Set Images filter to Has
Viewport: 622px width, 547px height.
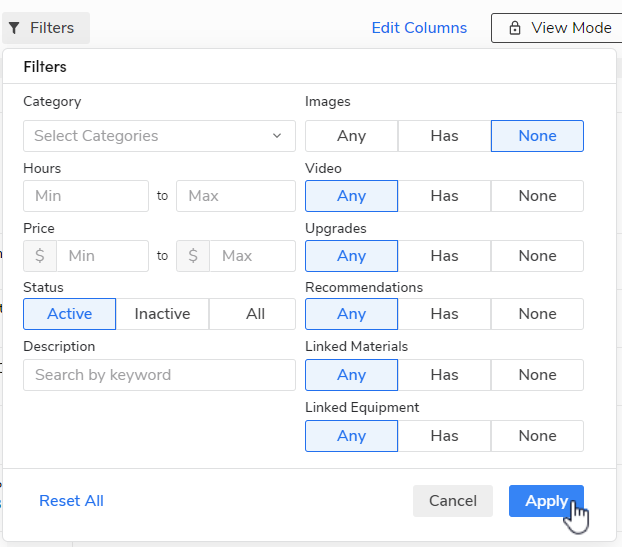444,136
